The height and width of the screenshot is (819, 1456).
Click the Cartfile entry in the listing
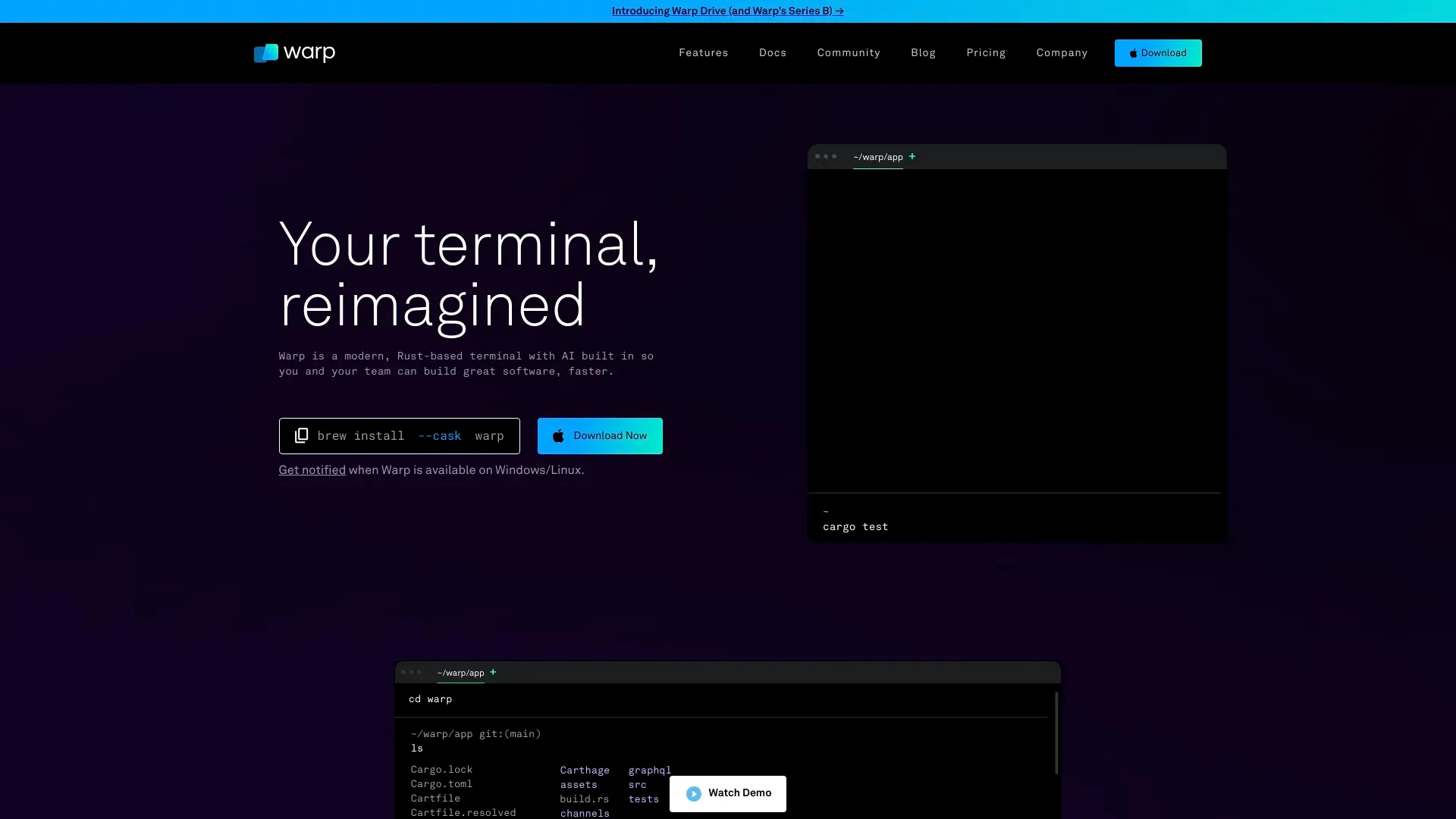click(x=435, y=799)
